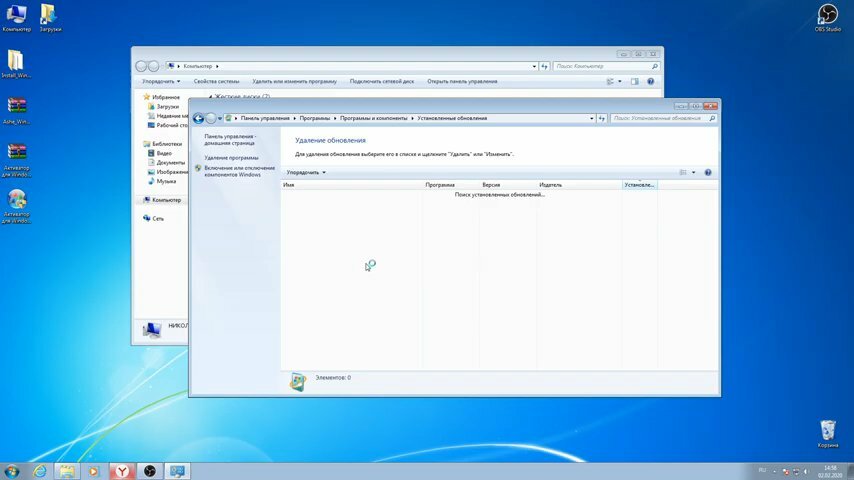Click forward arrow in updates window
Screen dimensions: 854x480
pyautogui.click(x=211, y=118)
